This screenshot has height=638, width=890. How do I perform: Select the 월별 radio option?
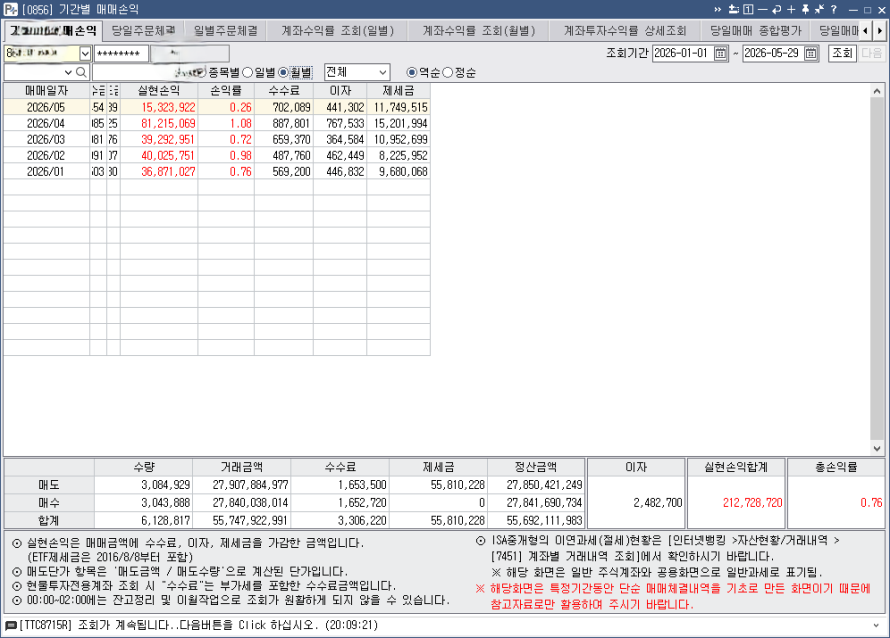click(295, 72)
